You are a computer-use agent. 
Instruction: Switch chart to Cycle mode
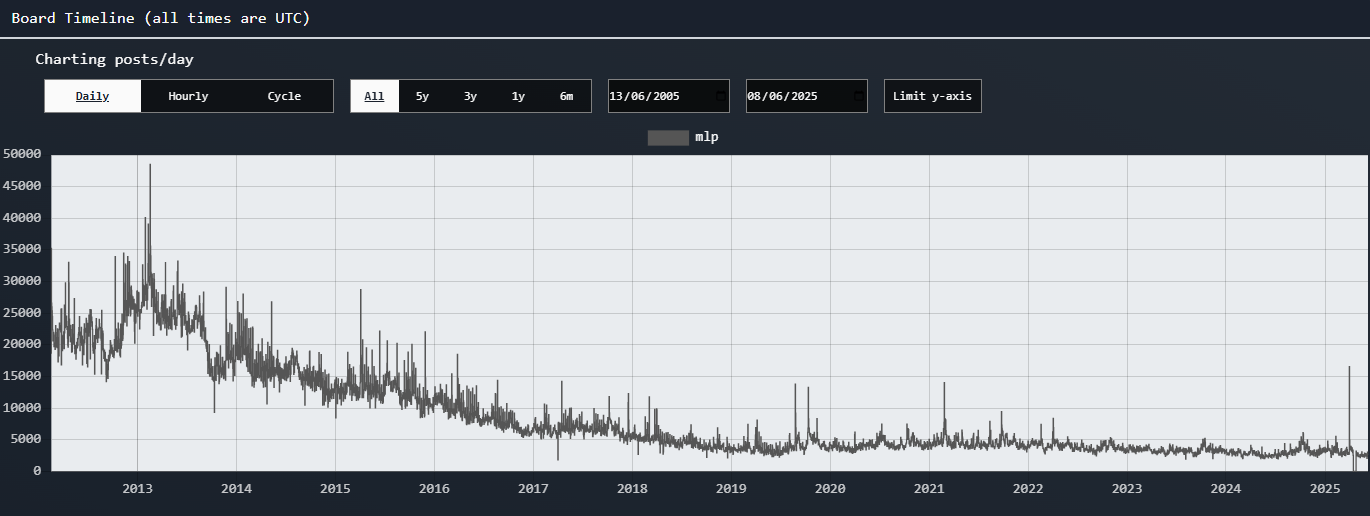[284, 96]
